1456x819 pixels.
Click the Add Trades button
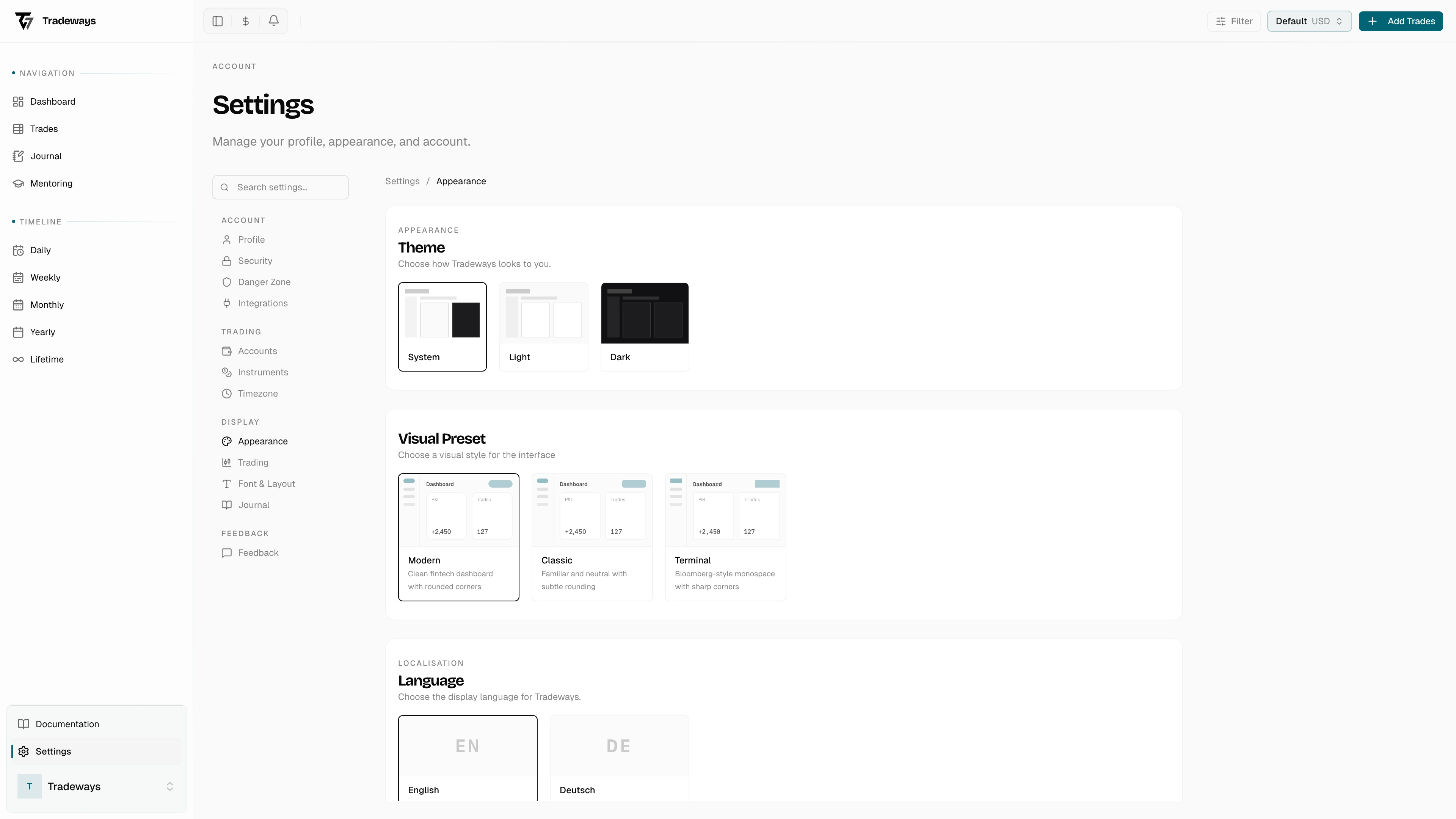coord(1401,21)
